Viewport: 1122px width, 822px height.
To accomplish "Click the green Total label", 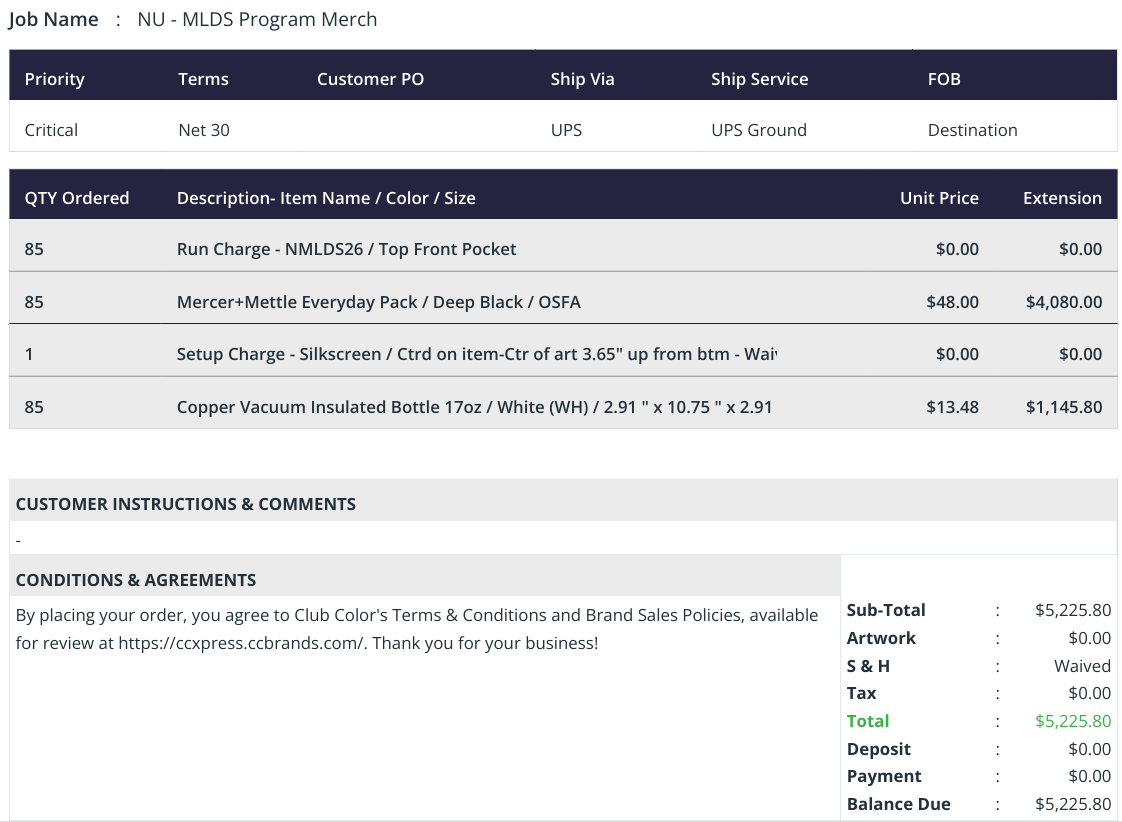I will (x=868, y=721).
